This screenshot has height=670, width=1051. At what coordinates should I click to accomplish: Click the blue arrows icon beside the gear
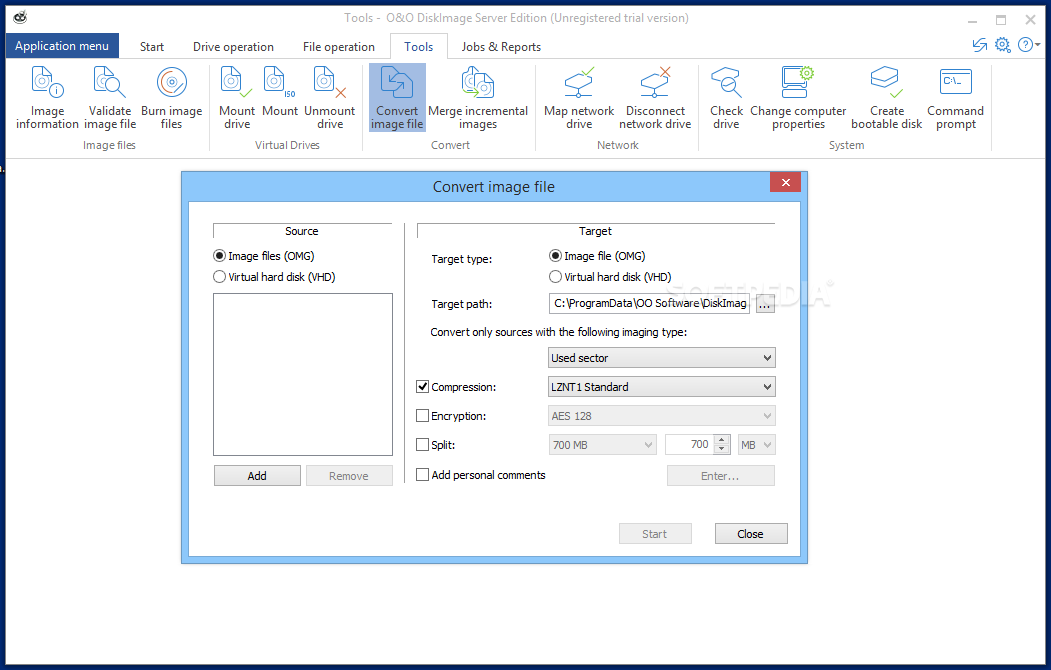click(980, 45)
